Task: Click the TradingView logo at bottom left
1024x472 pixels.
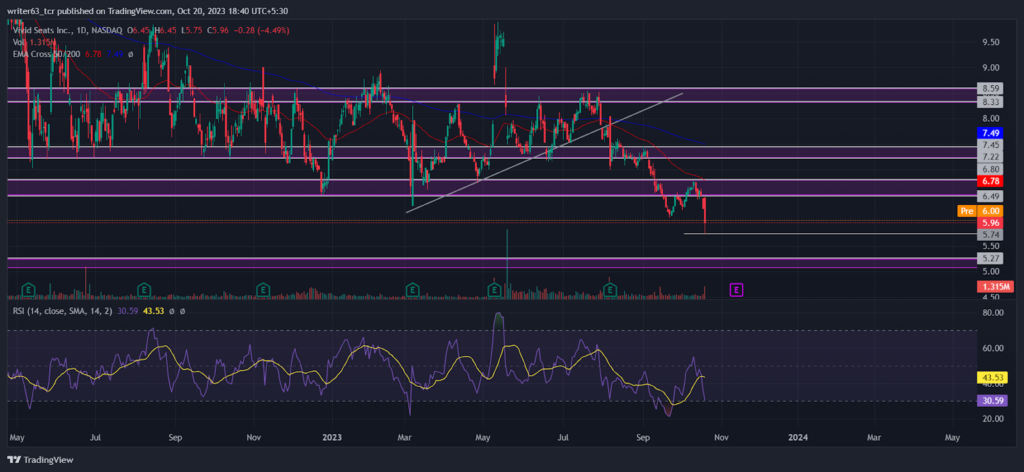Action: [41, 460]
